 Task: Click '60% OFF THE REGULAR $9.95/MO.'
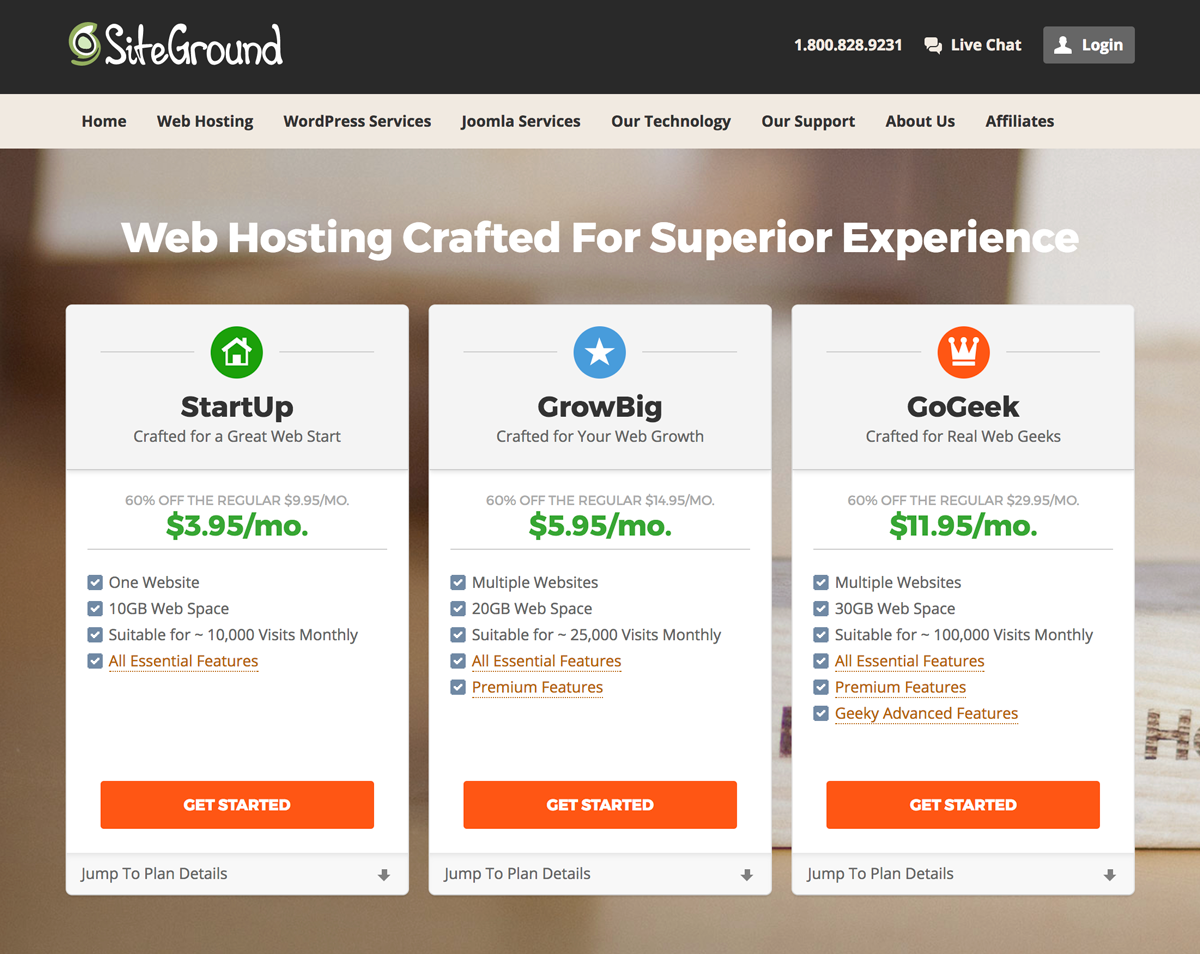click(x=237, y=500)
